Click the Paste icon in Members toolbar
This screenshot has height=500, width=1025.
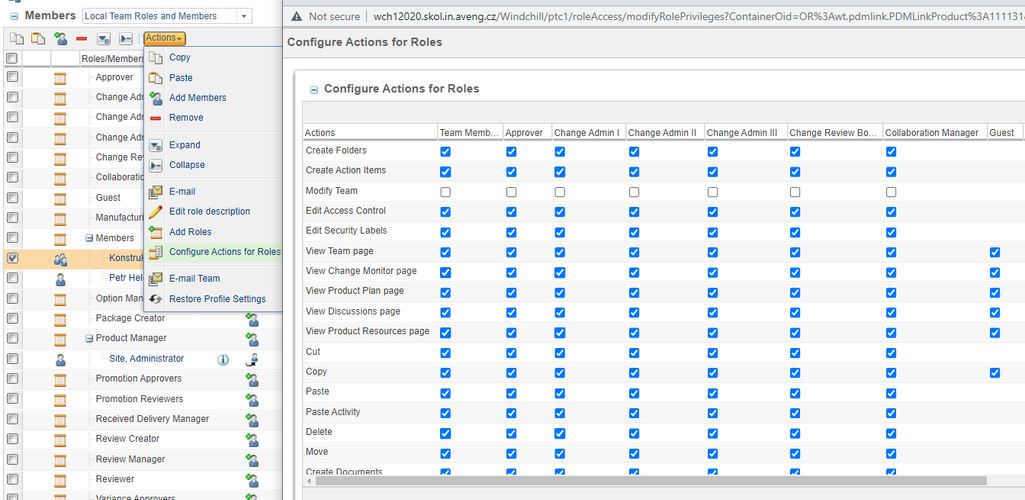38,38
